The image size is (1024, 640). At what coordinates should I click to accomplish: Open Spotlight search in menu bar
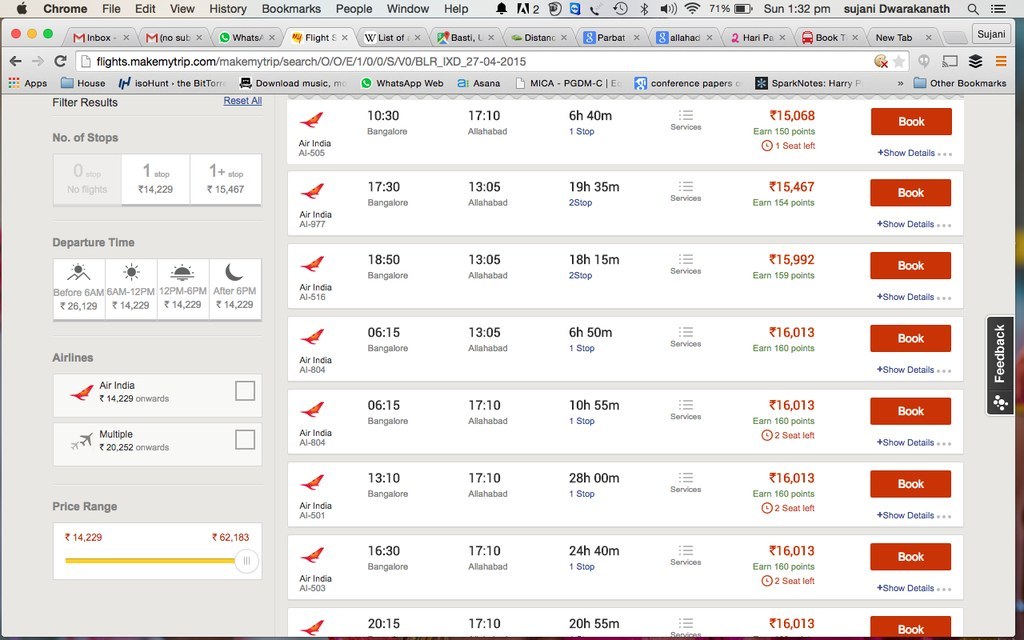pos(973,9)
